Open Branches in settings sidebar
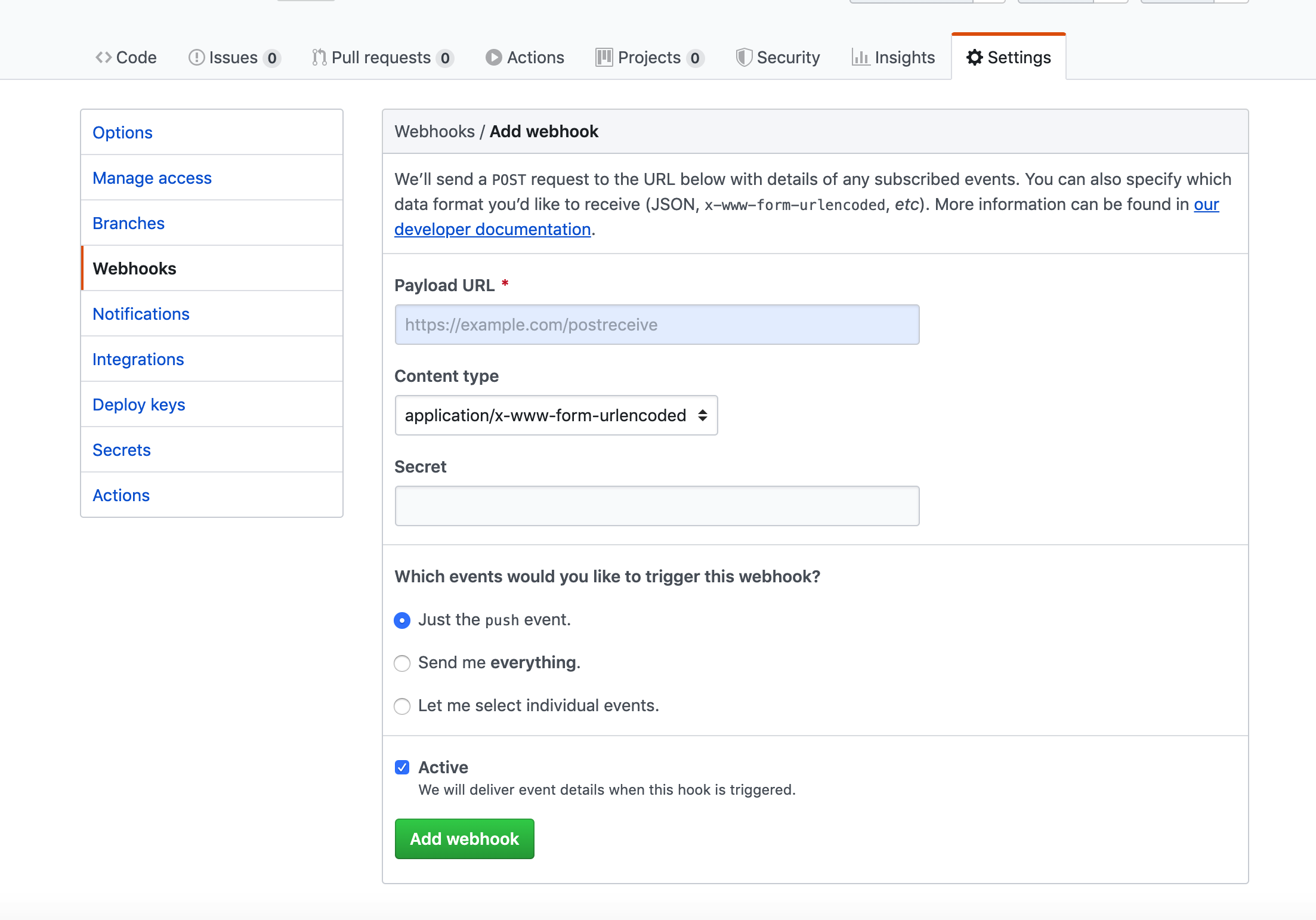The image size is (1316, 920). [128, 223]
